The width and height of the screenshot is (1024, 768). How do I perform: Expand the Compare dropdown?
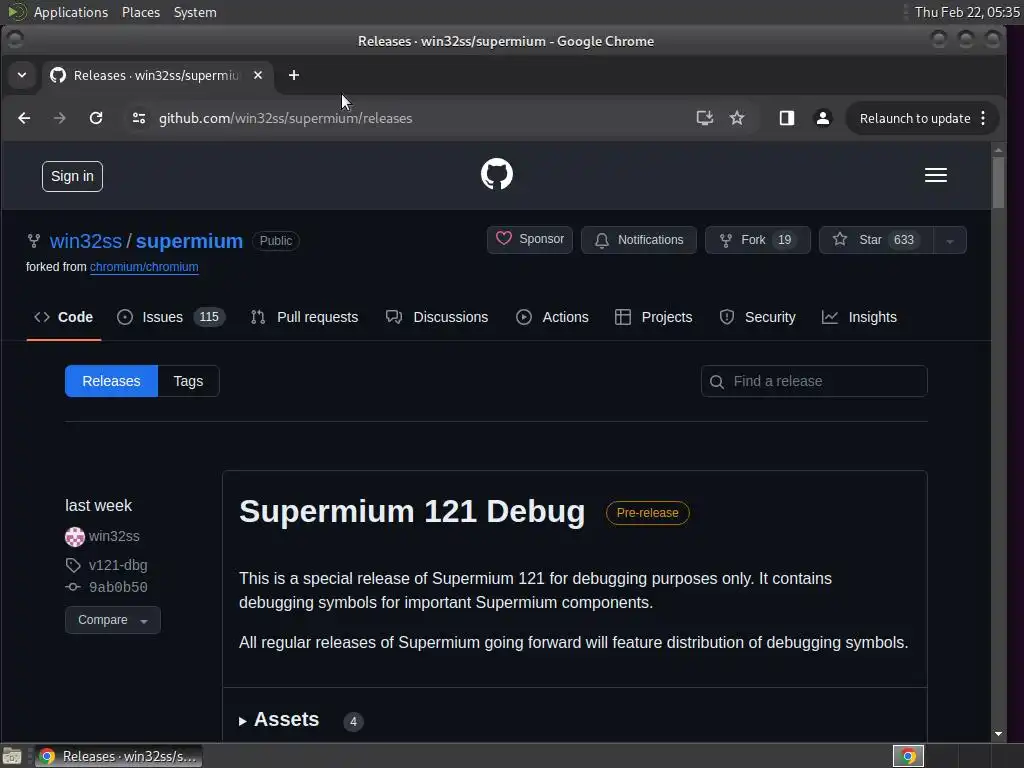[112, 620]
